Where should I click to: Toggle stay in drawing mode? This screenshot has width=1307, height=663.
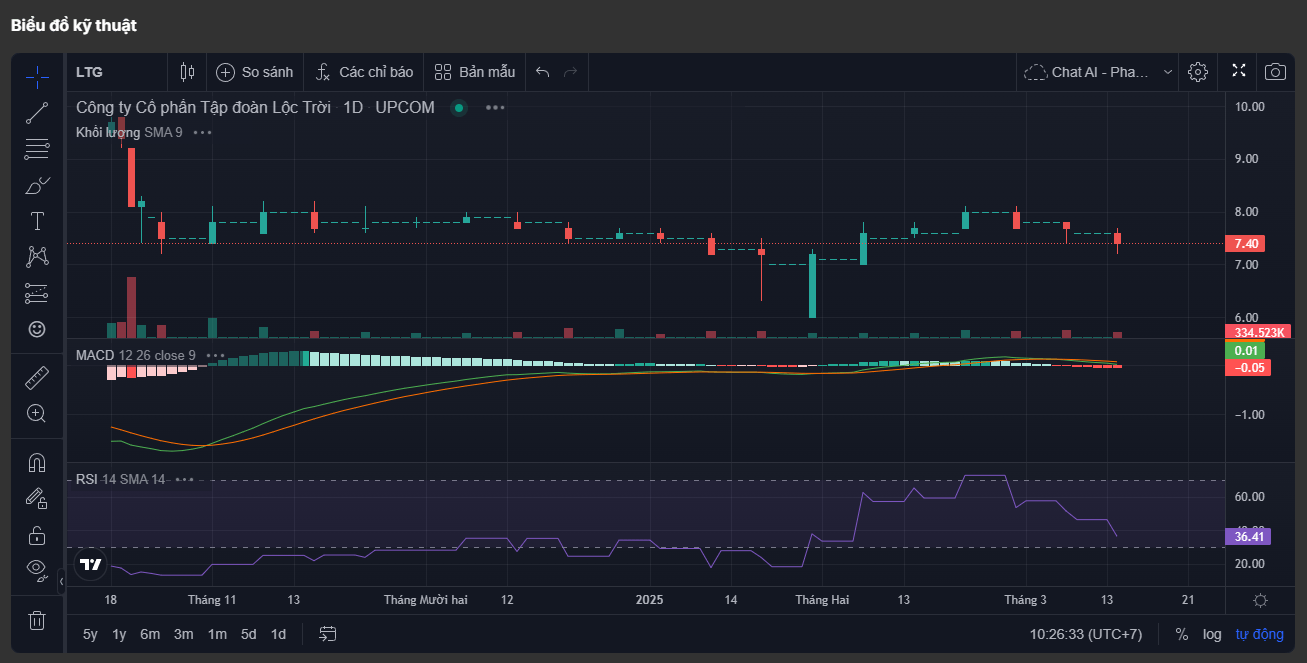[x=37, y=498]
